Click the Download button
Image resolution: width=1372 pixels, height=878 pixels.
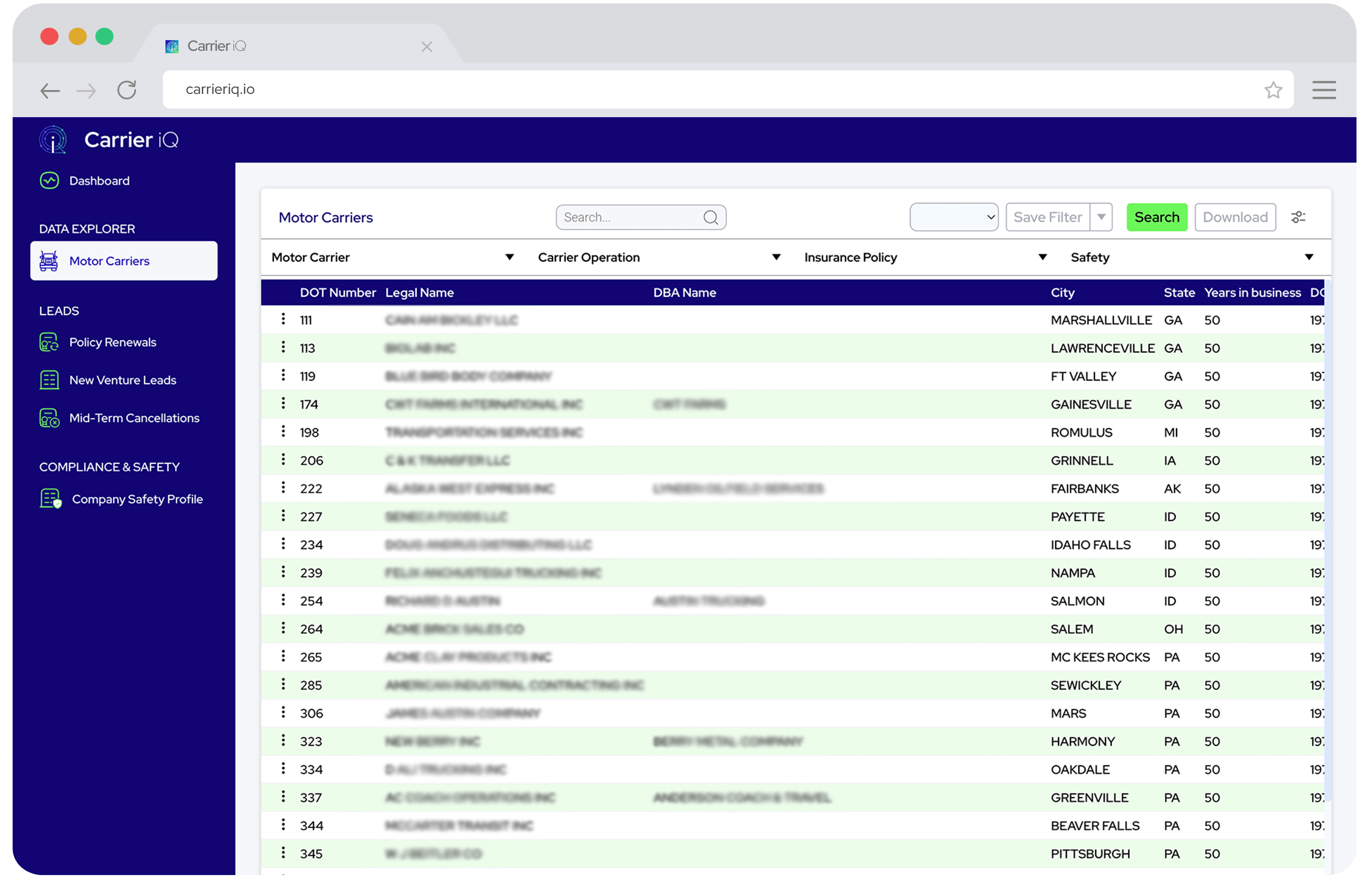point(1235,217)
